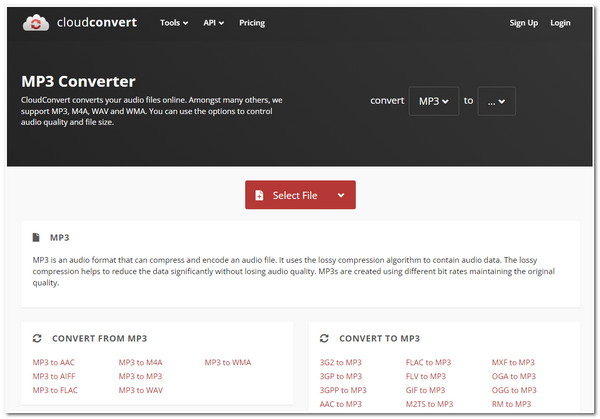Image resolution: width=600 pixels, height=419 pixels.
Task: Click the MP3 document file icon
Action: tap(36, 238)
